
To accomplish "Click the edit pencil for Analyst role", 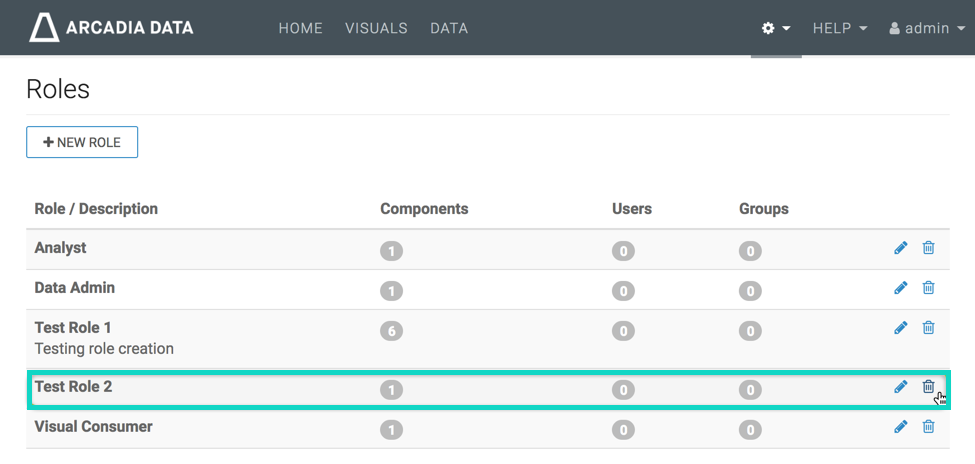I will tap(900, 248).
